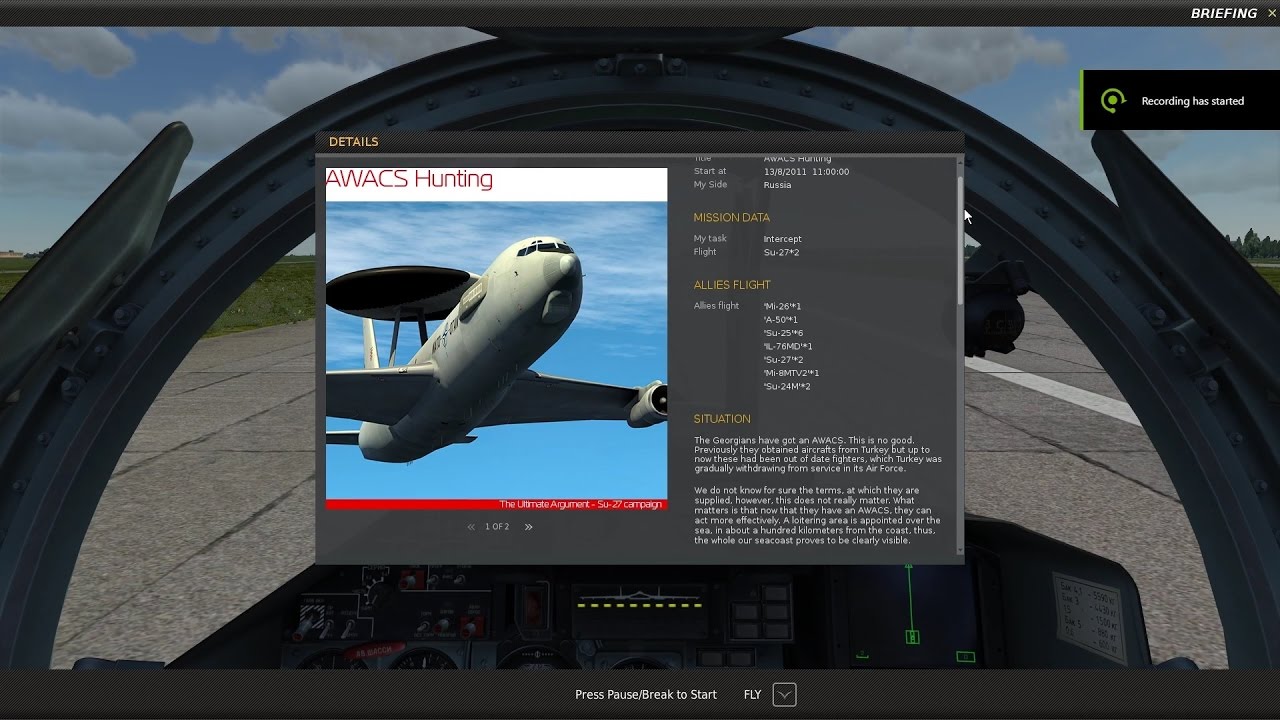This screenshot has width=1280, height=720.
Task: Click the MISSION DATA heading
Action: pos(732,217)
